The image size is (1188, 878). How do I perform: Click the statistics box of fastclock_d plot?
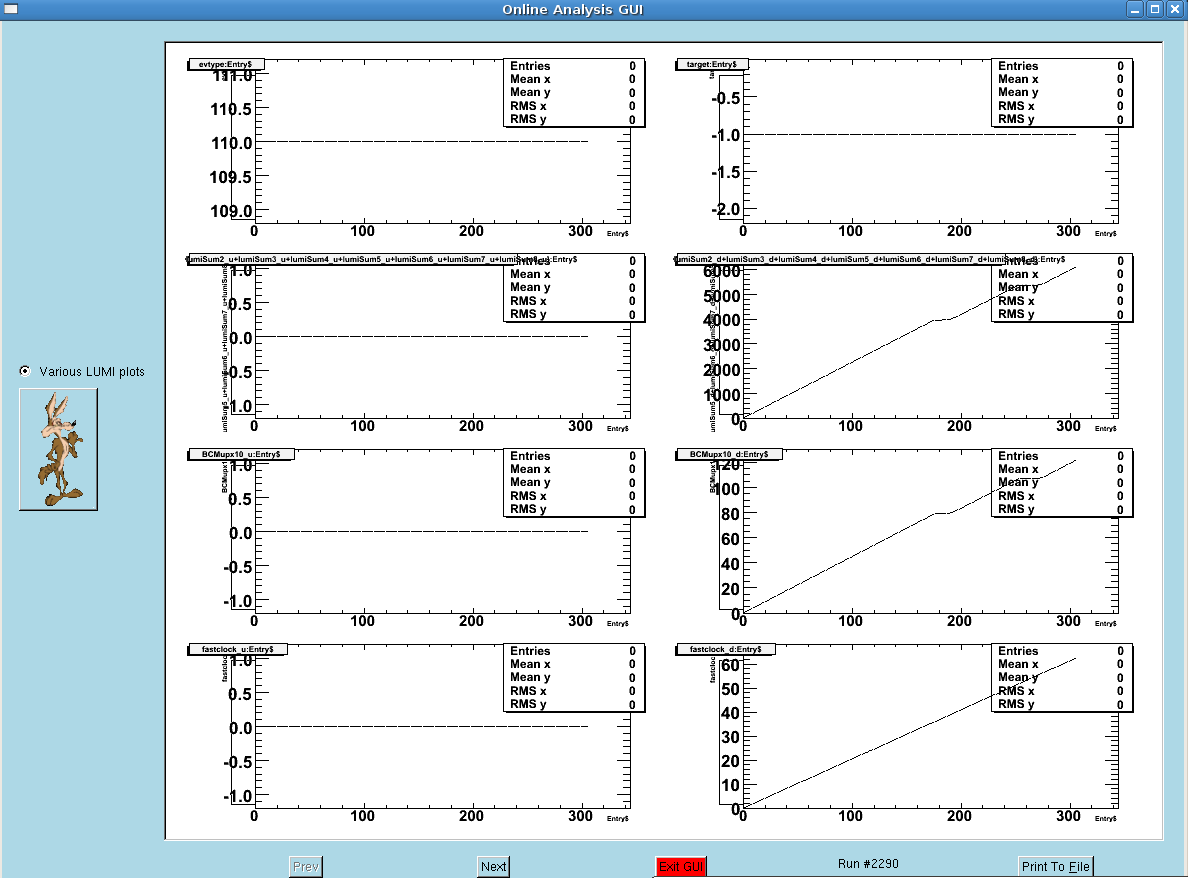coord(1061,677)
